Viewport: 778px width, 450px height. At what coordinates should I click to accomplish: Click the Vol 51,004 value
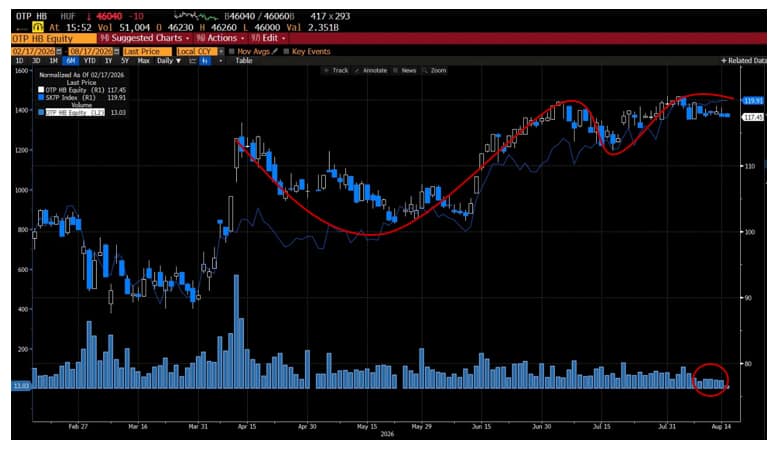pos(125,28)
